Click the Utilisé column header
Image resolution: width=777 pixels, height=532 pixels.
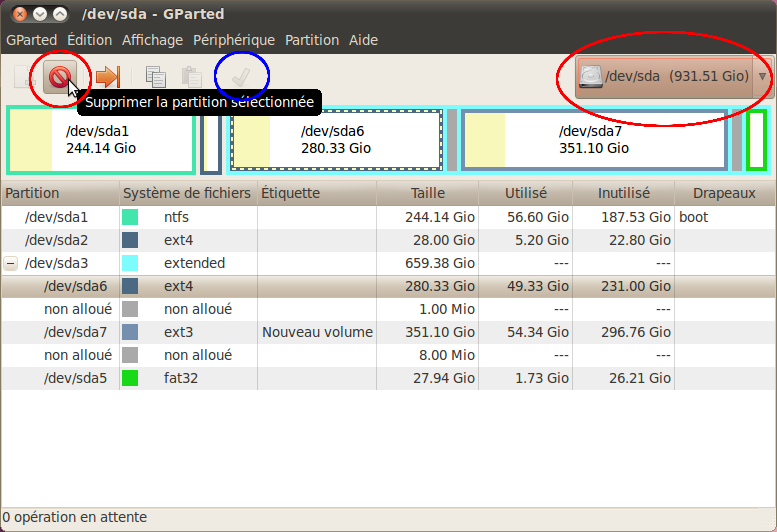525,193
